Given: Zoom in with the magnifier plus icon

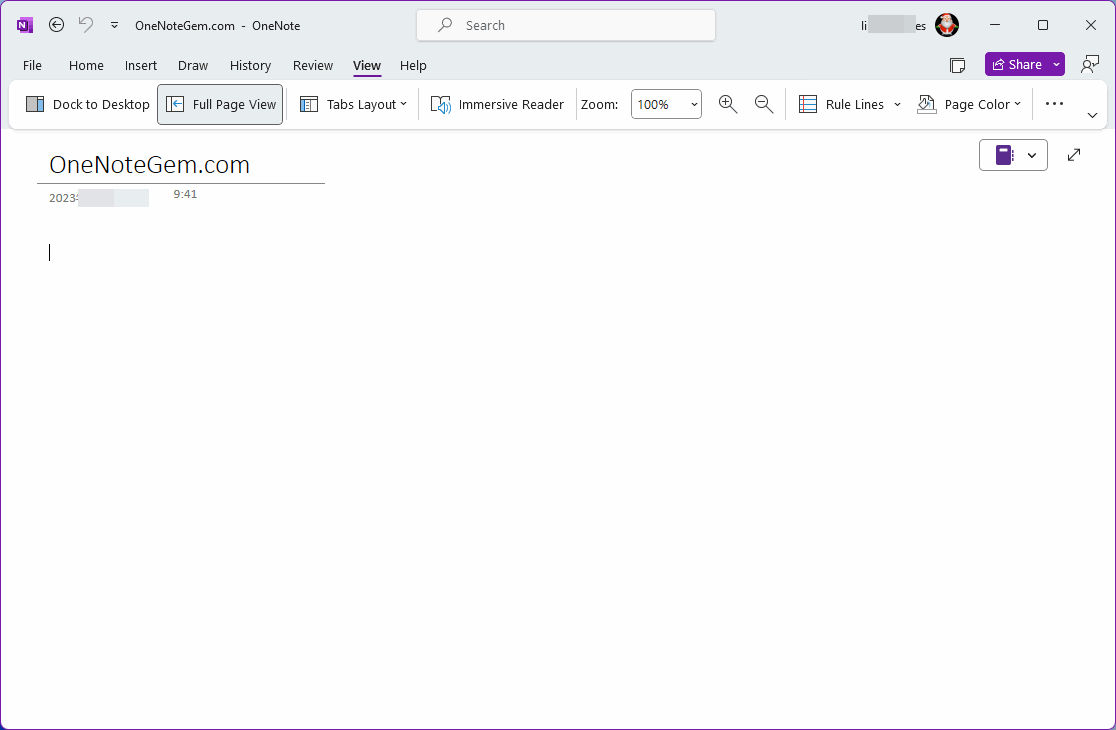Looking at the screenshot, I should pos(727,104).
